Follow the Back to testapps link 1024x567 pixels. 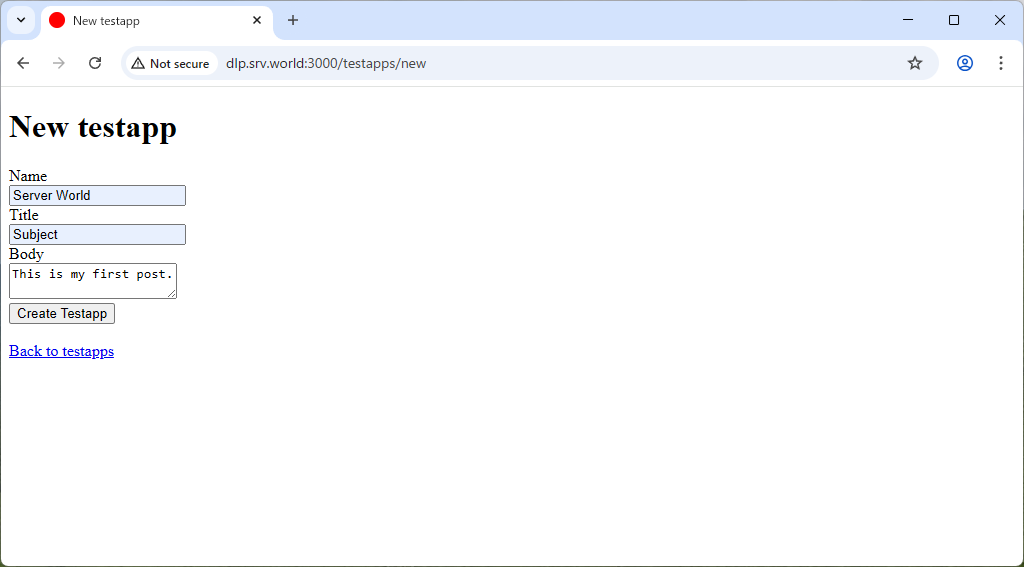pyautogui.click(x=61, y=351)
